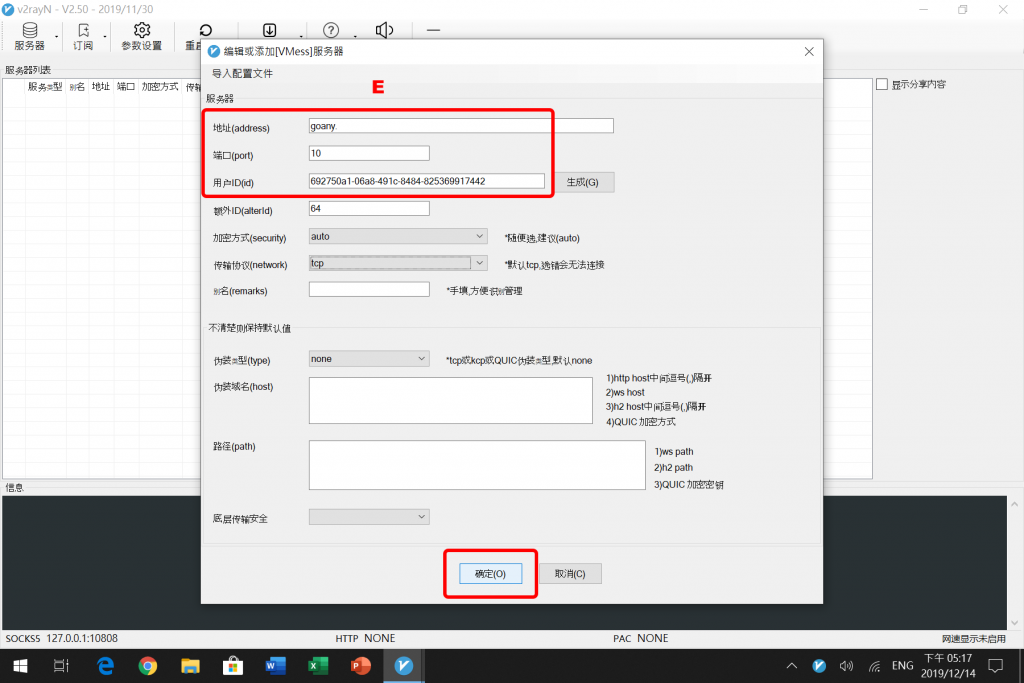Open the 订阅 subscription toolbar icon
Viewport: 1024px width, 683px height.
[x=83, y=37]
